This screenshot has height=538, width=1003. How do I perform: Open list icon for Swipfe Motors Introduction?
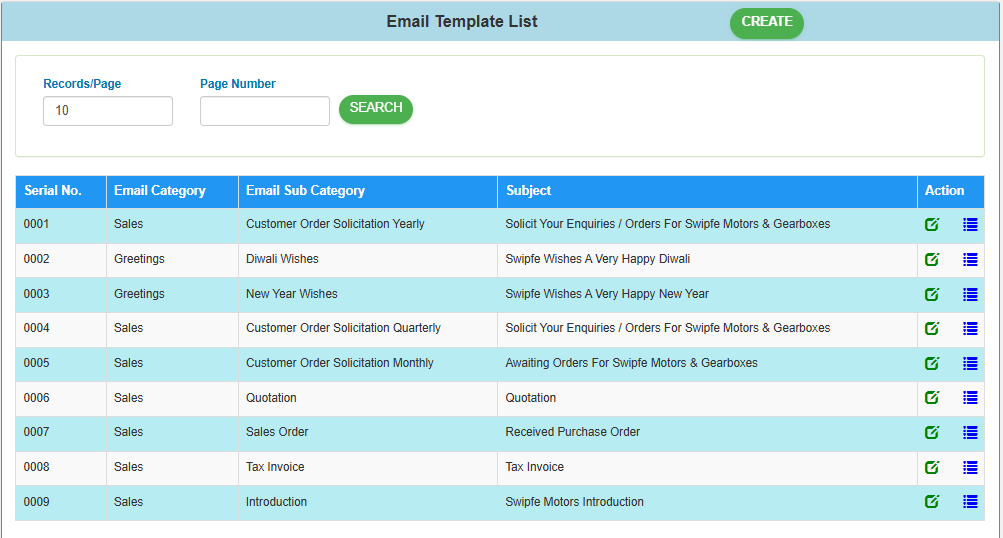(970, 502)
